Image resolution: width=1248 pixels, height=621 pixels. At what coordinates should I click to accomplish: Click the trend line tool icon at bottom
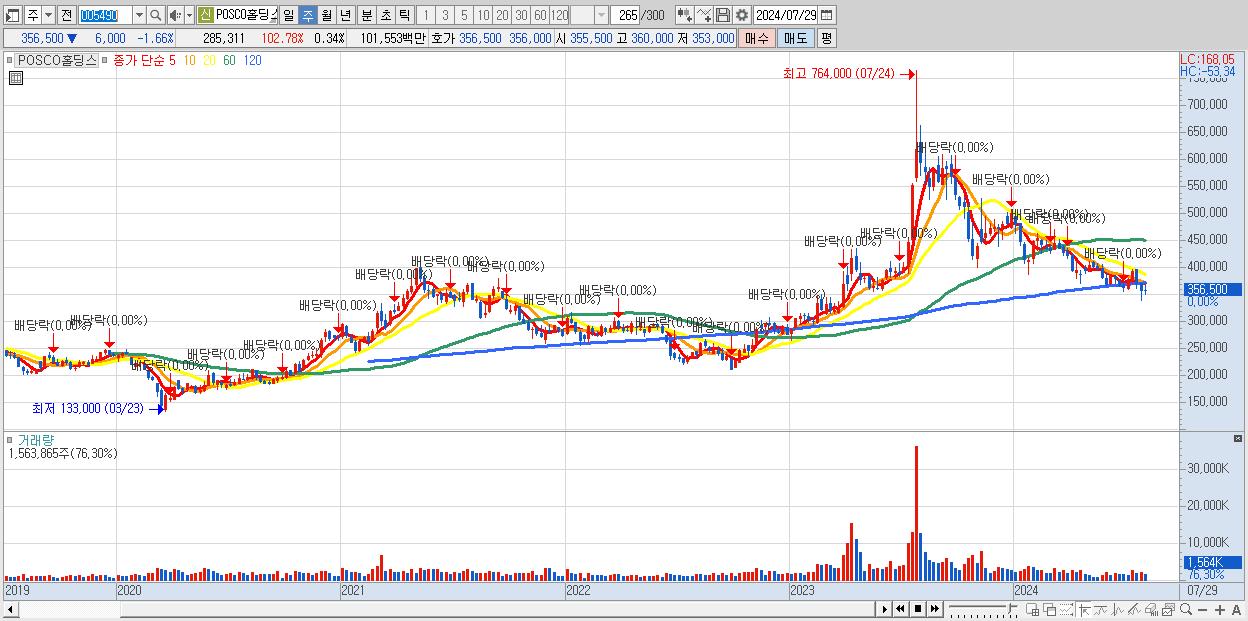coord(1101,609)
